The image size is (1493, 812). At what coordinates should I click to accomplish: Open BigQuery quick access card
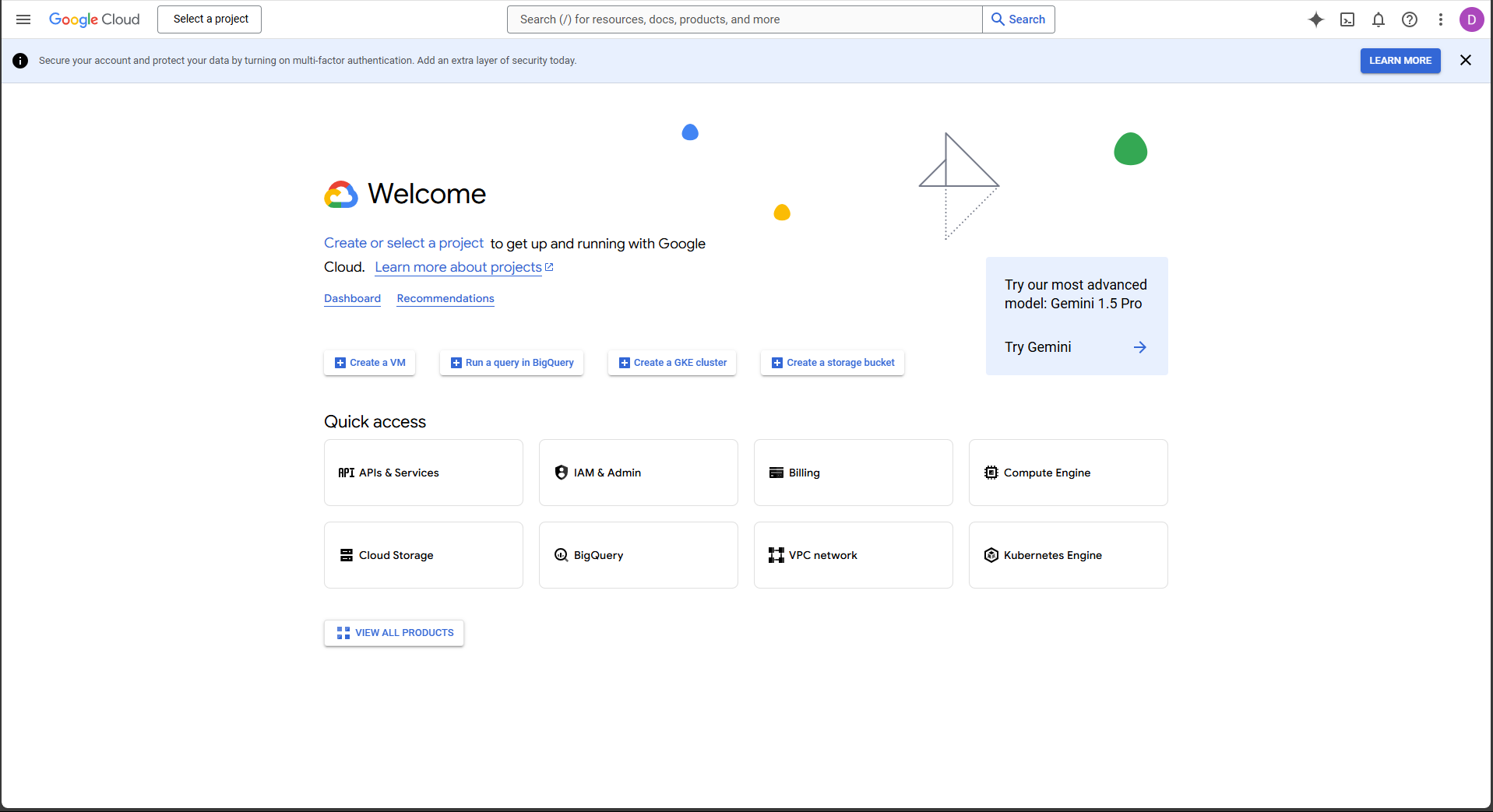tap(639, 555)
